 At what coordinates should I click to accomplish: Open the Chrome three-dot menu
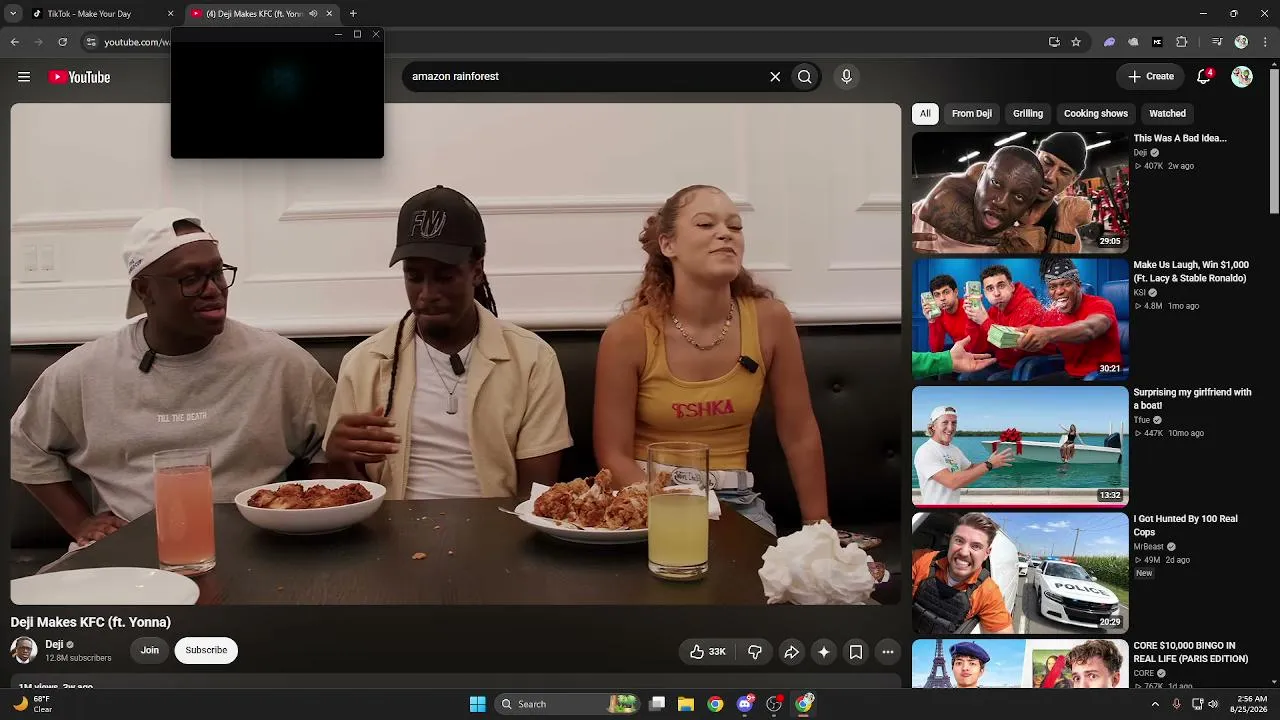click(x=1265, y=42)
